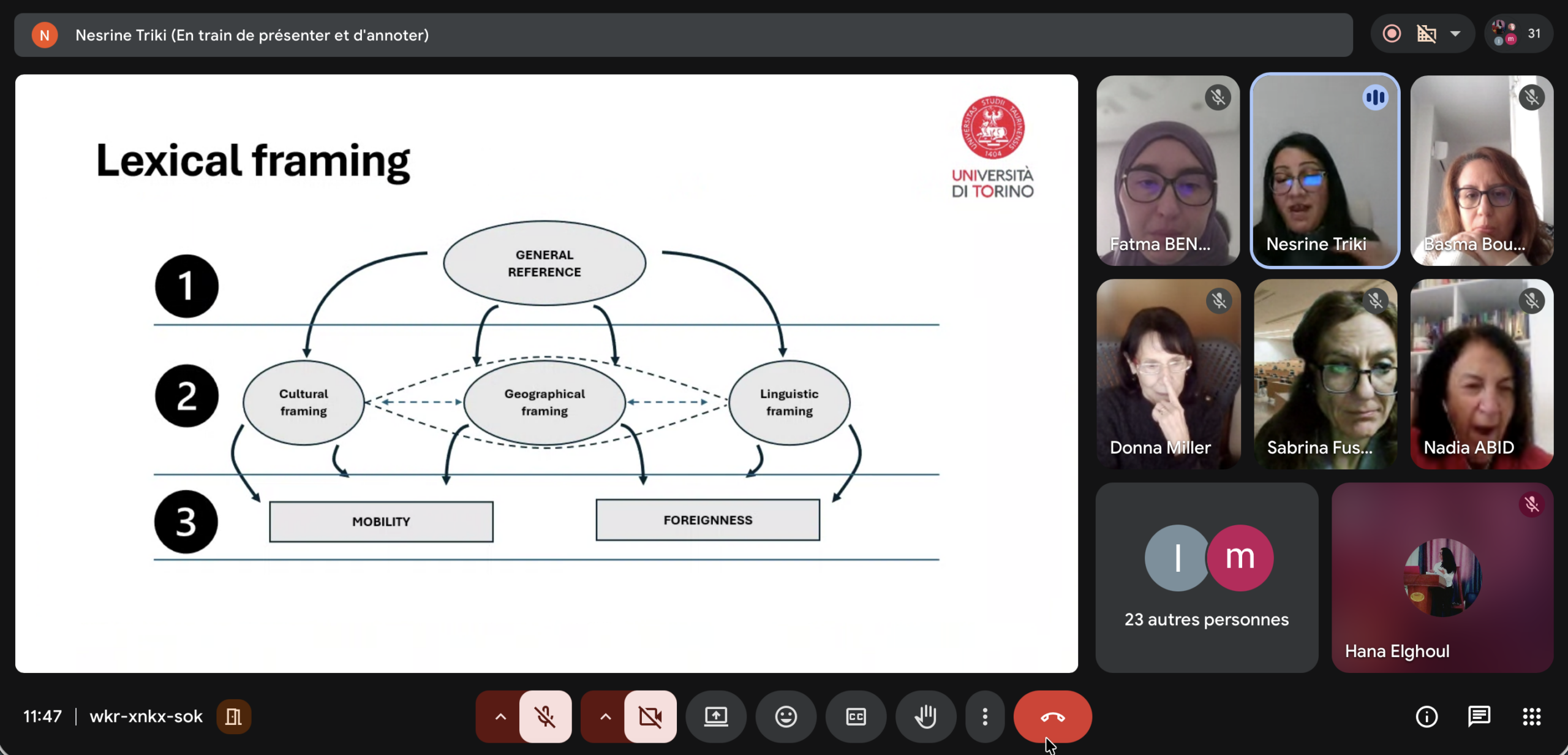This screenshot has height=755, width=1568.
Task: Click the recording indicator icon
Action: click(x=1392, y=34)
